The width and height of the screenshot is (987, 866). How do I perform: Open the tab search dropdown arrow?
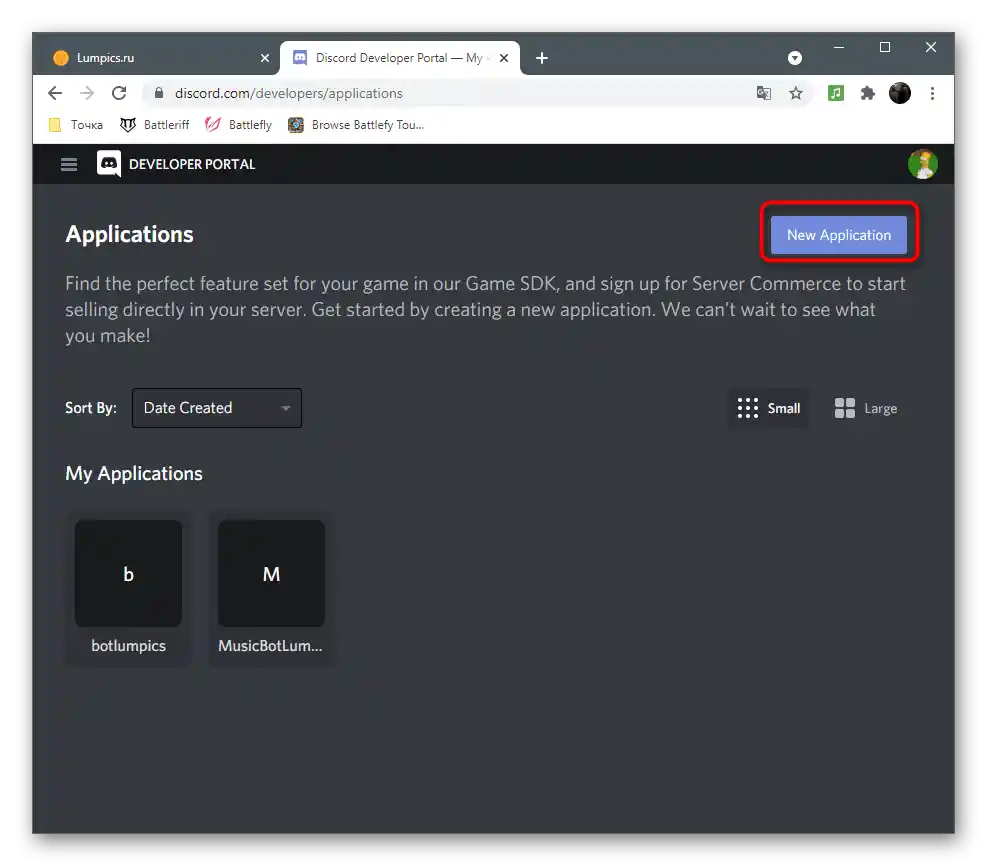point(794,58)
